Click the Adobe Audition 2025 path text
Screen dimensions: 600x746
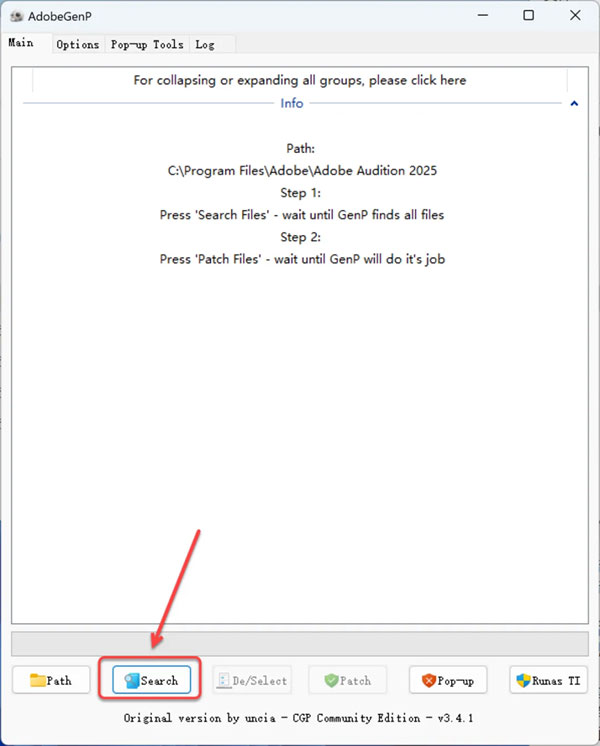tap(302, 170)
